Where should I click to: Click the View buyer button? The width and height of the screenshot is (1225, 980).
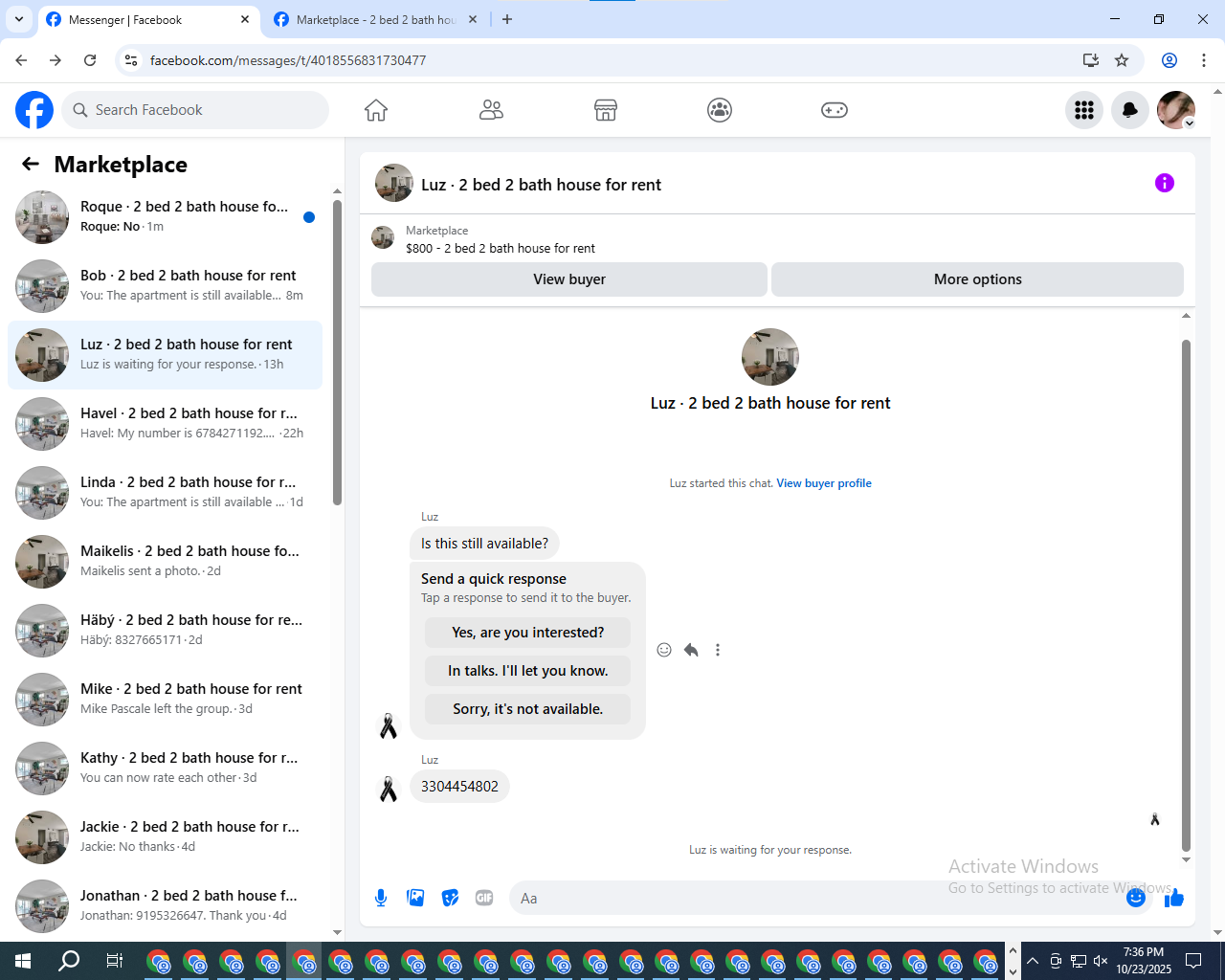click(x=569, y=279)
